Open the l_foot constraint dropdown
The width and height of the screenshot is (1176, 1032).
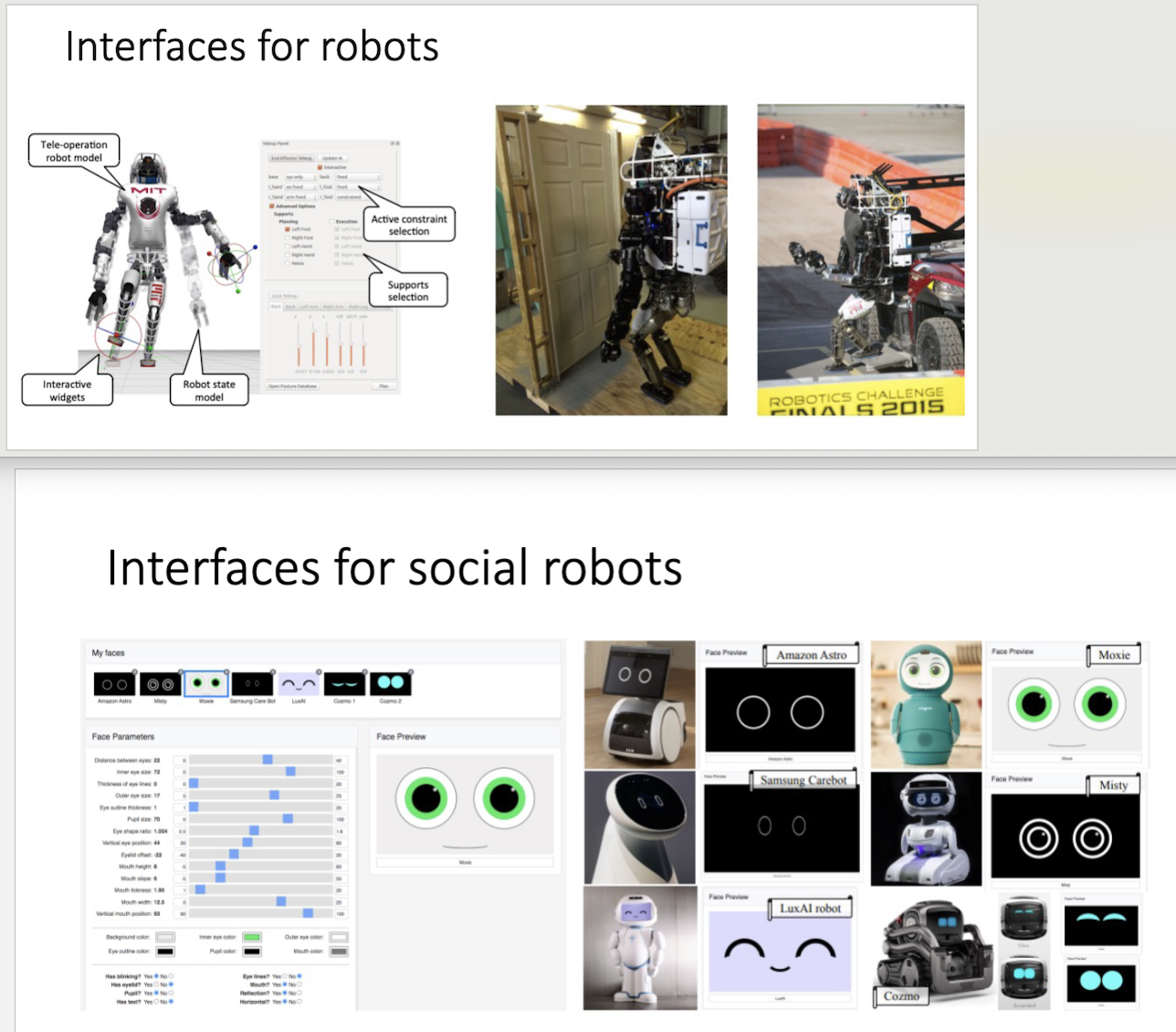(x=358, y=187)
